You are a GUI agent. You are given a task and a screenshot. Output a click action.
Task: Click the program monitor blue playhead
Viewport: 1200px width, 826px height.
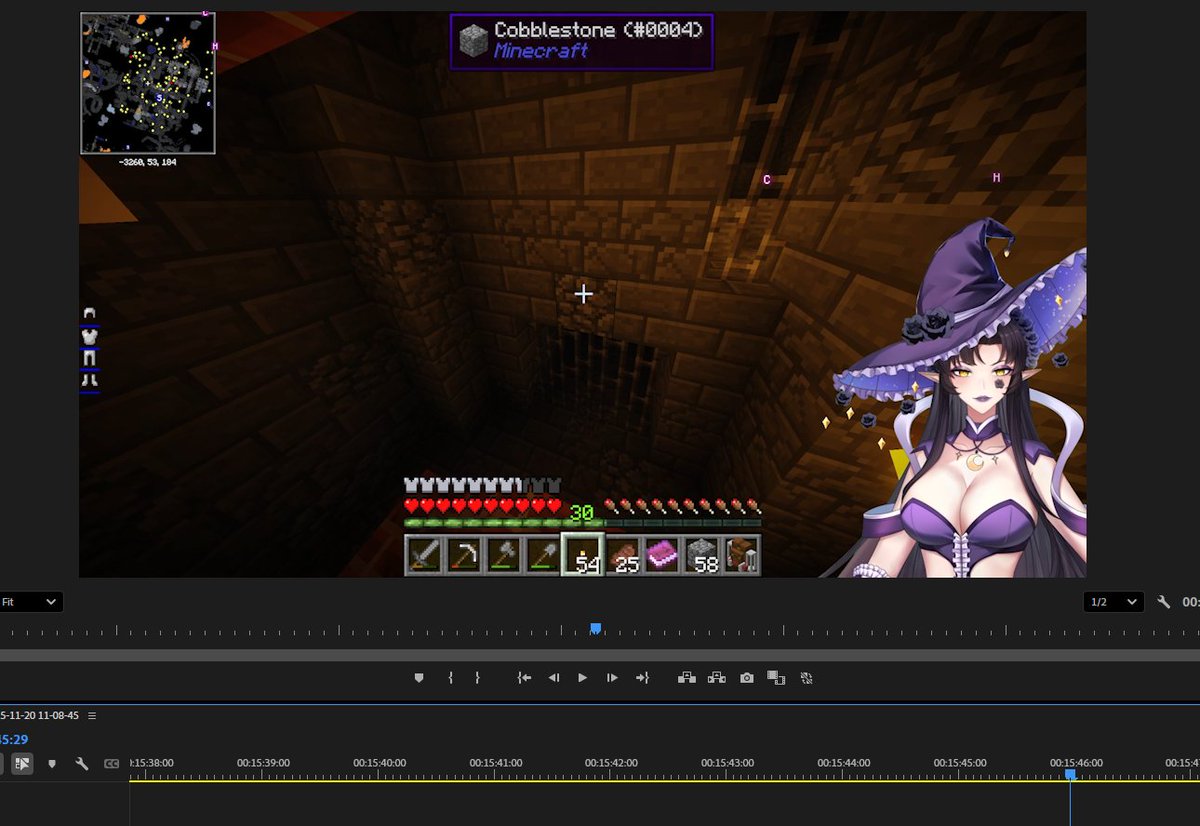coord(595,629)
